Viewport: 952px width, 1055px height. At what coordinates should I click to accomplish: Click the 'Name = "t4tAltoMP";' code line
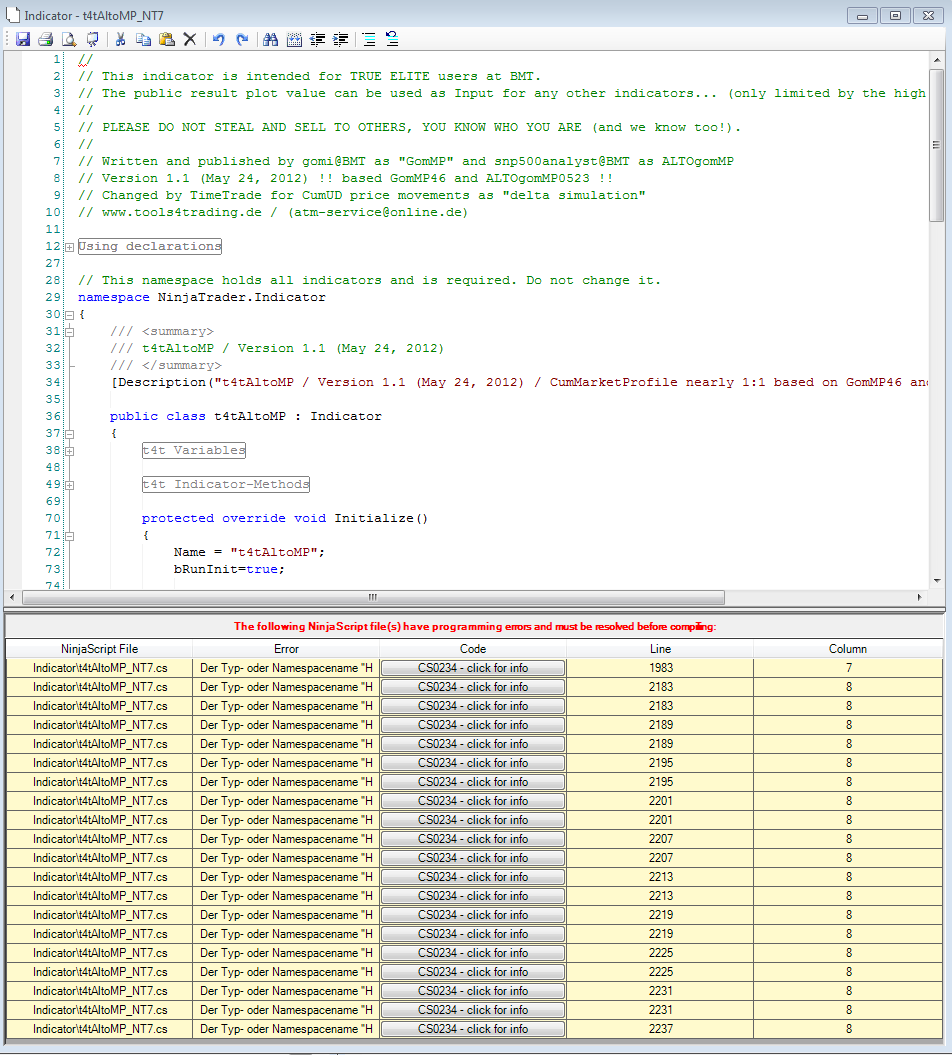[x=249, y=552]
